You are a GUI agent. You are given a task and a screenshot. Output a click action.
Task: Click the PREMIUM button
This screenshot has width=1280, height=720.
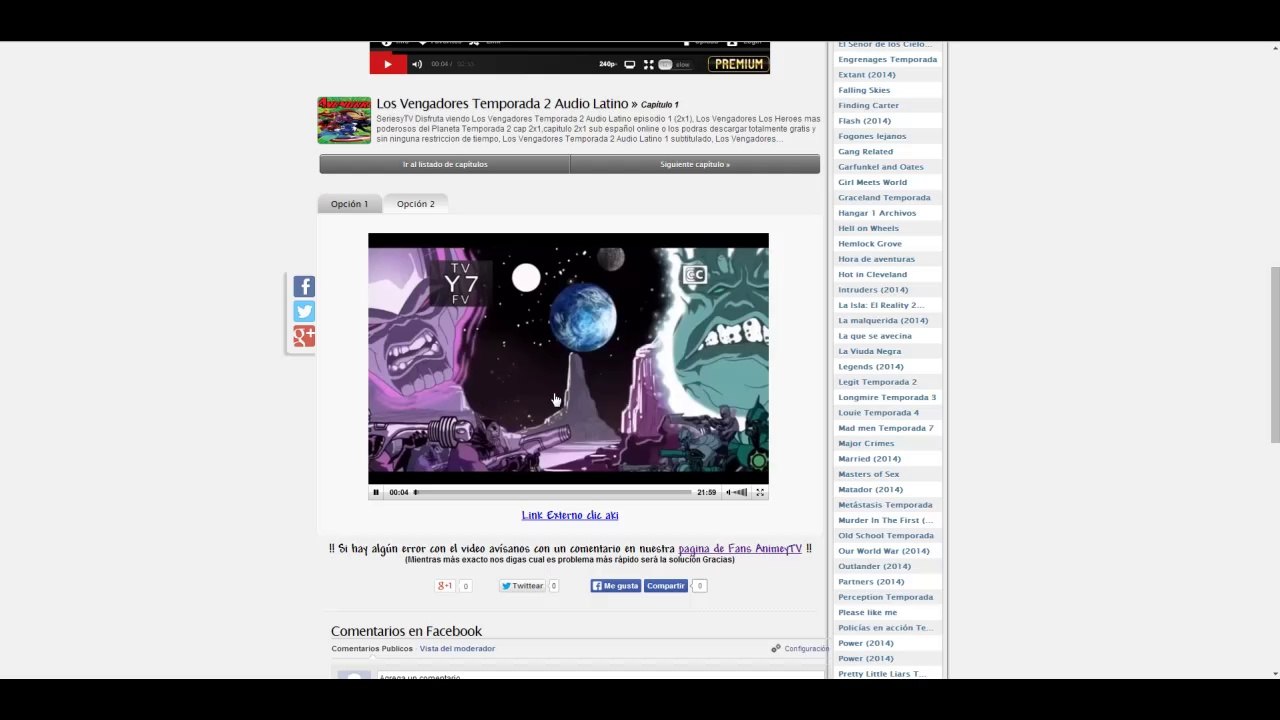(x=738, y=64)
